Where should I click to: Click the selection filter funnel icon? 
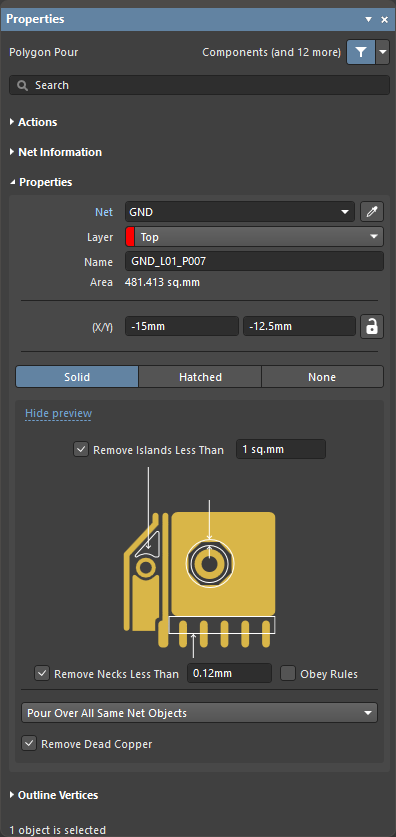pyautogui.click(x=361, y=52)
